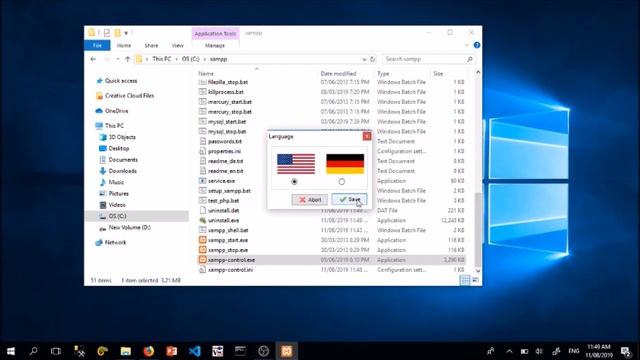Open taskbar search magnifier
This screenshot has height=360, width=640.
(x=33, y=351)
